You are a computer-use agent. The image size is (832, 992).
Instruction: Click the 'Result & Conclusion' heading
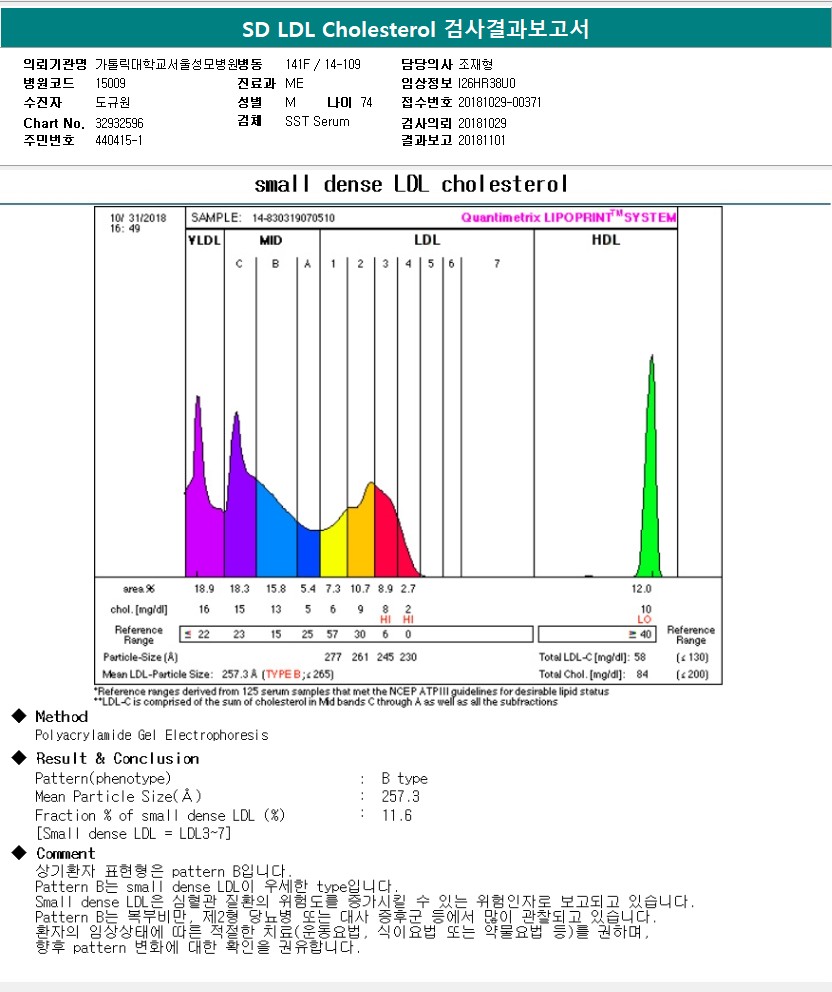point(118,759)
